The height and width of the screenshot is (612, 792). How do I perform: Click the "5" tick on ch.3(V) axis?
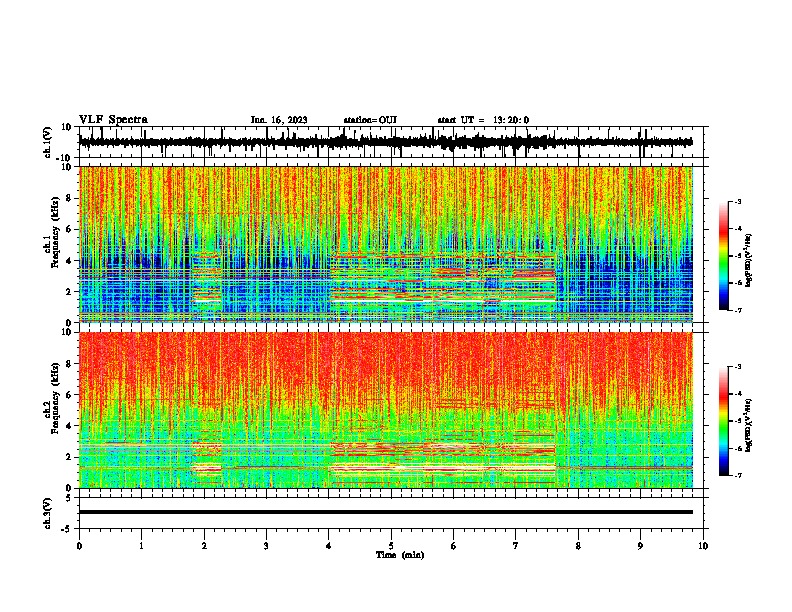(x=70, y=498)
